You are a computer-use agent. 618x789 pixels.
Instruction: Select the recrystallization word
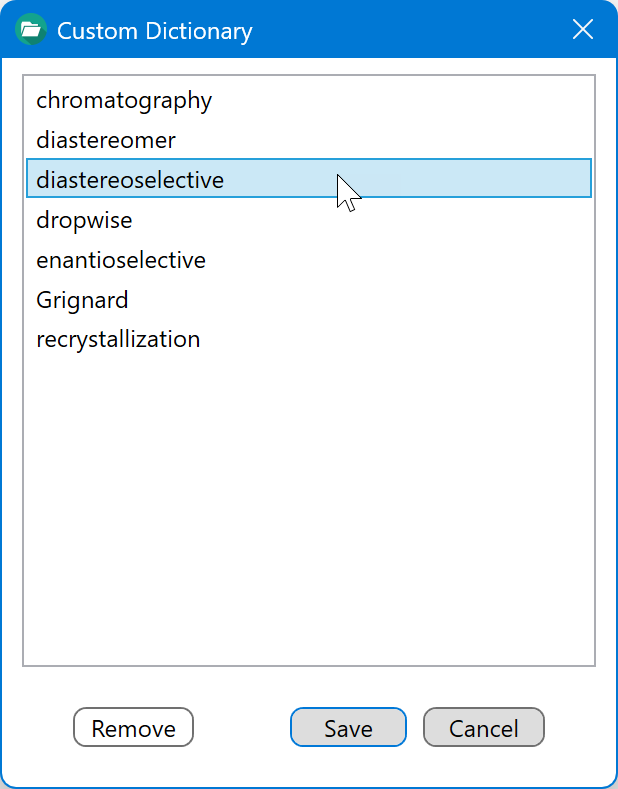[309, 339]
